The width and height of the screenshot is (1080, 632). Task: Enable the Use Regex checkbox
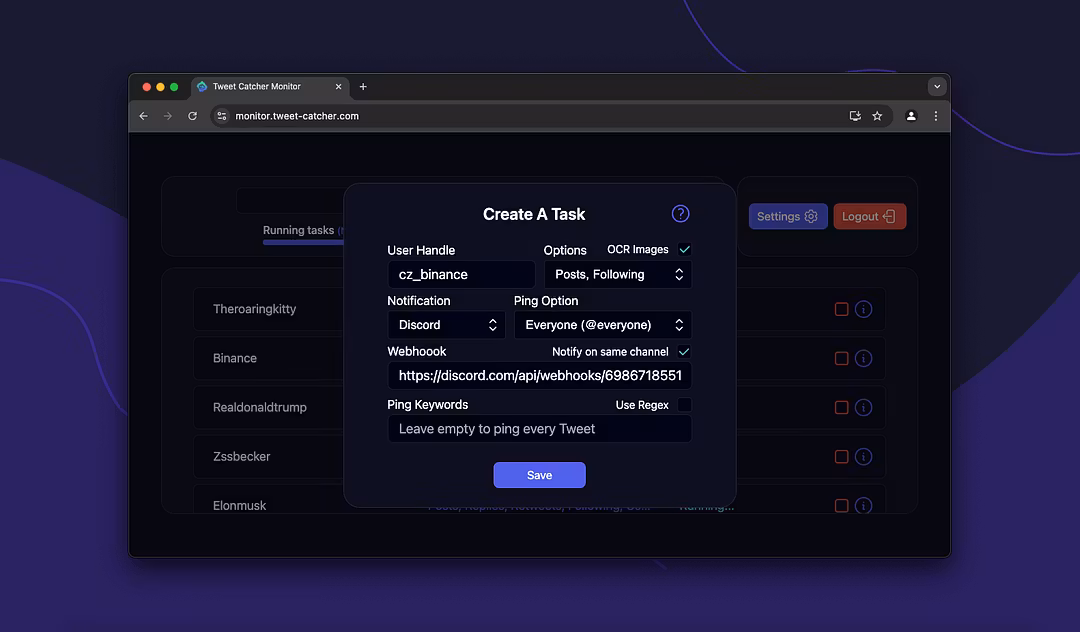tap(684, 404)
